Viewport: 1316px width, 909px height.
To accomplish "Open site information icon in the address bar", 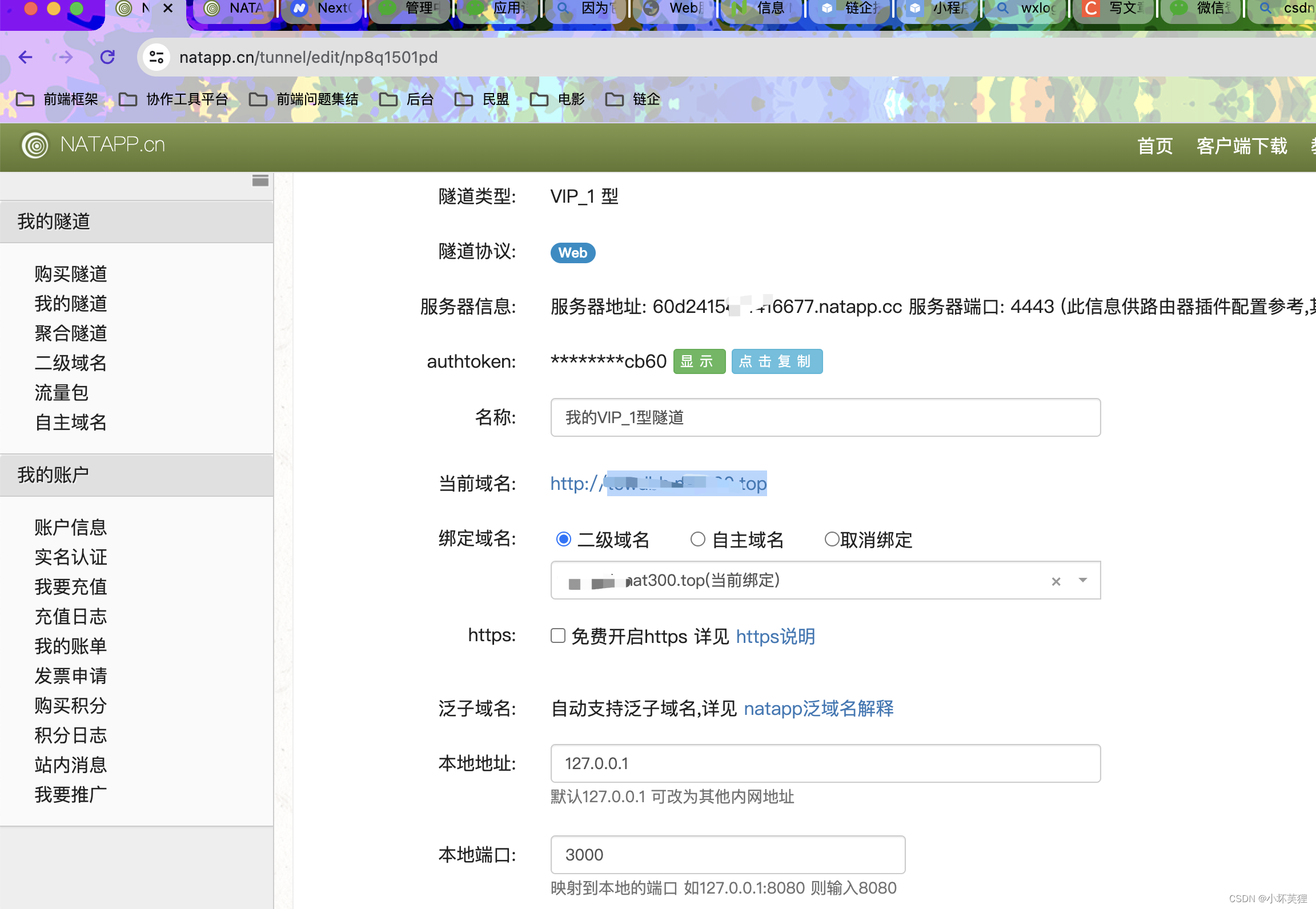I will (x=156, y=57).
